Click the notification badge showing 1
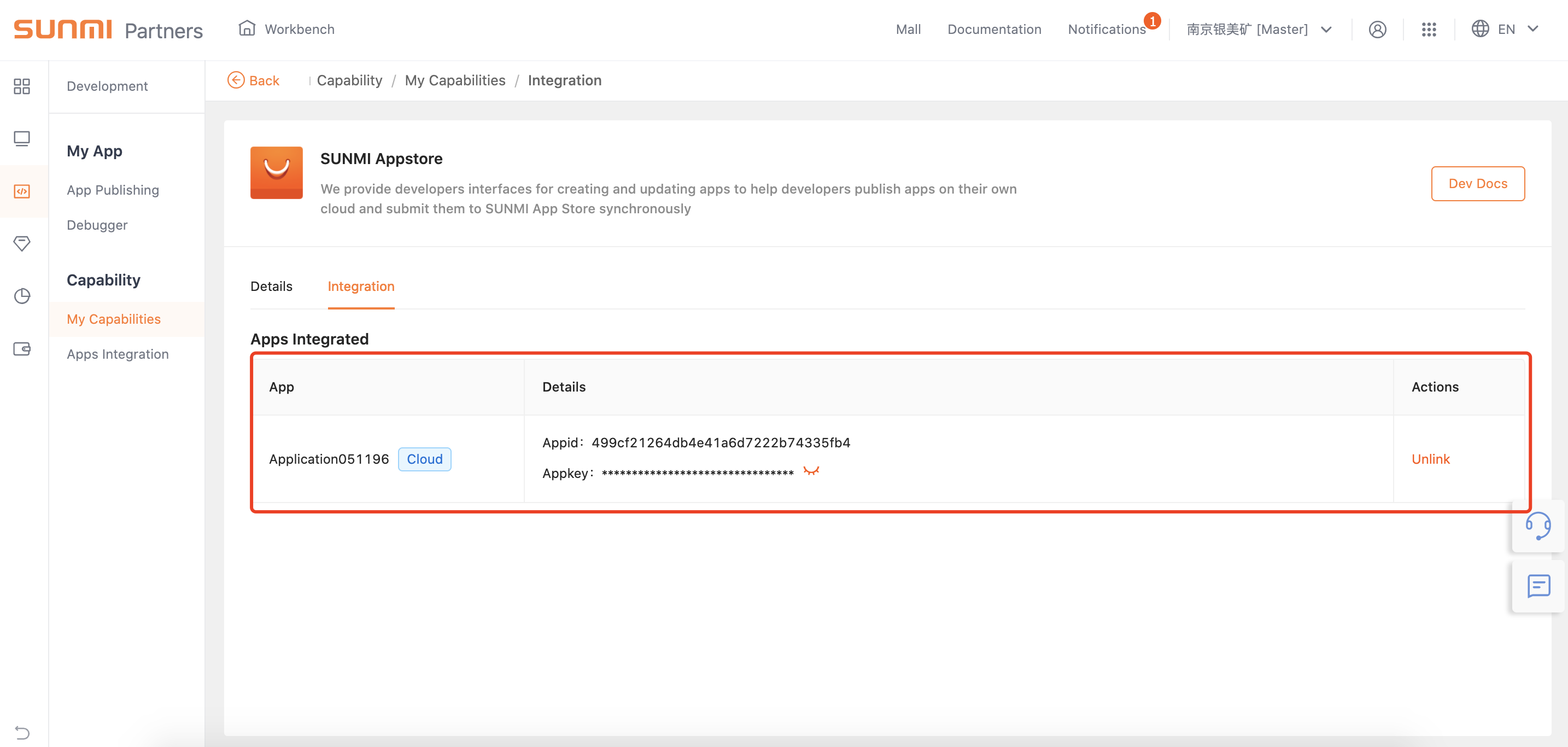1568x747 pixels. 1151,21
